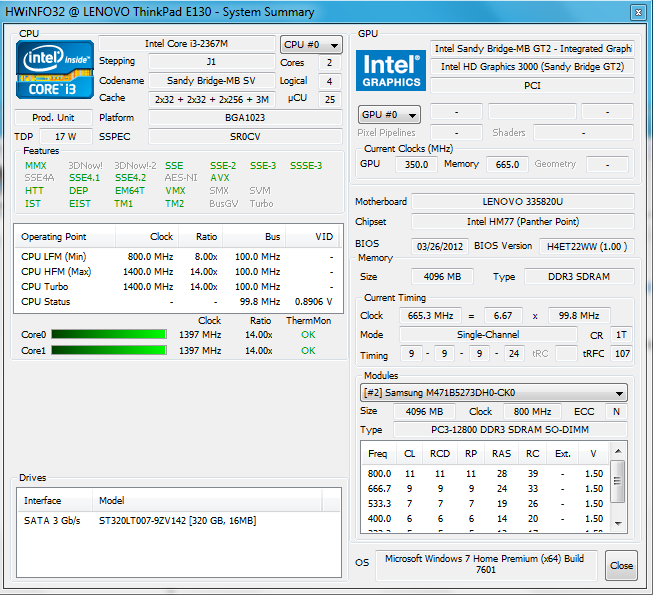This screenshot has width=653, height=595.
Task: Click the GPU memory clock 665.0 value
Action: point(507,164)
